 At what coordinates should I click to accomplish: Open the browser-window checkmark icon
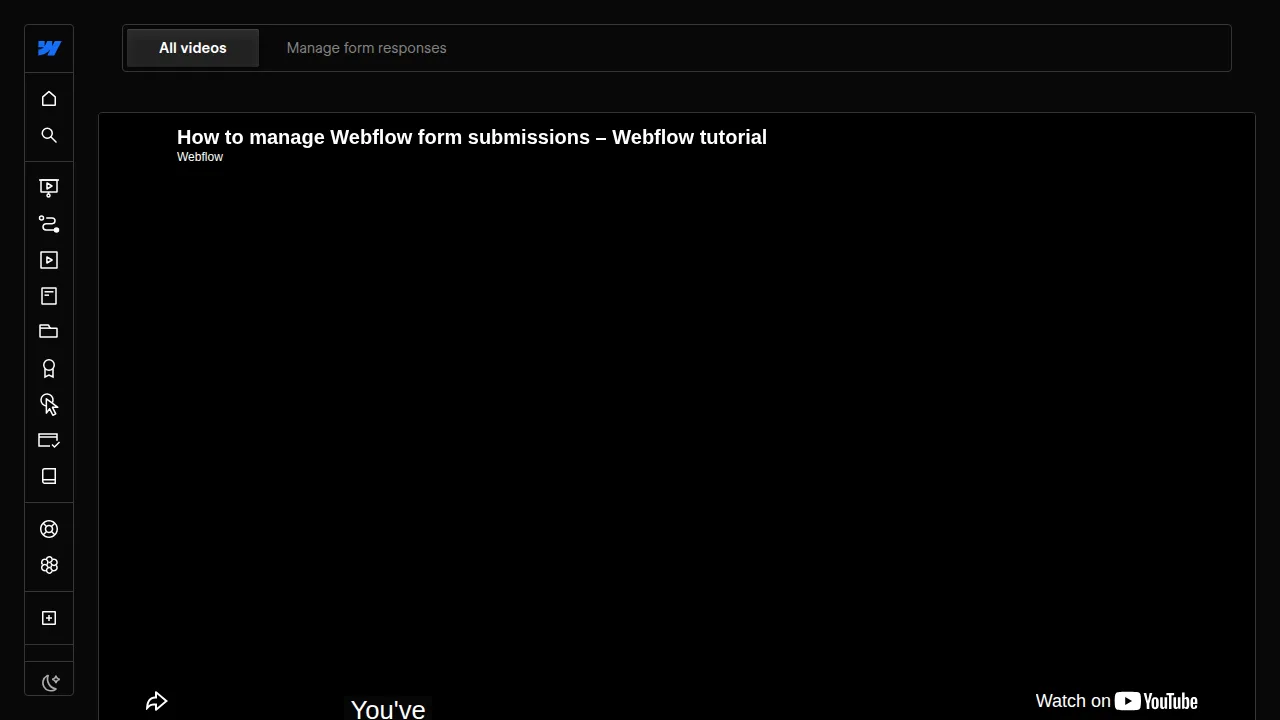(x=49, y=440)
